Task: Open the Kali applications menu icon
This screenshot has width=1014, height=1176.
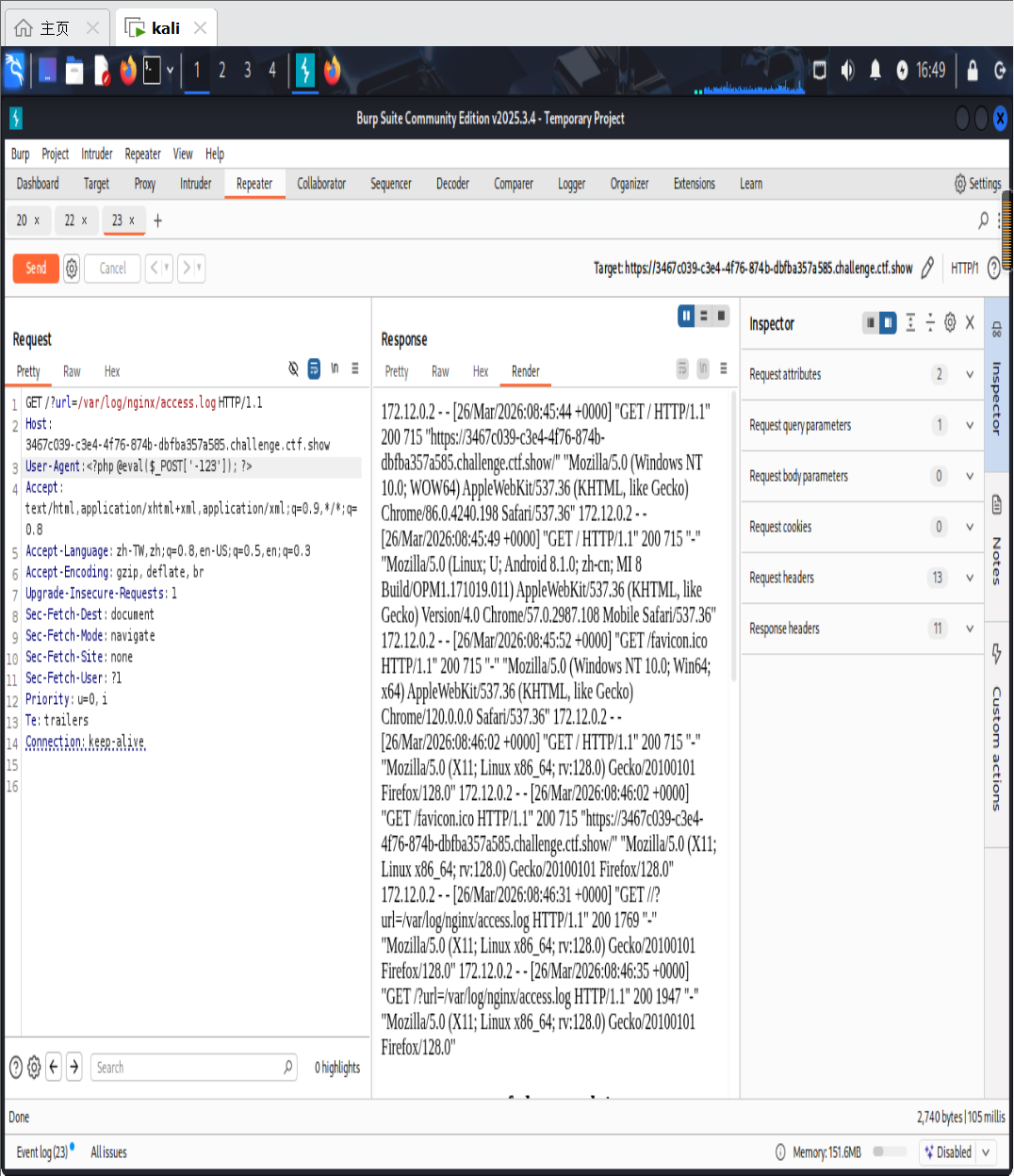Action: (14, 71)
